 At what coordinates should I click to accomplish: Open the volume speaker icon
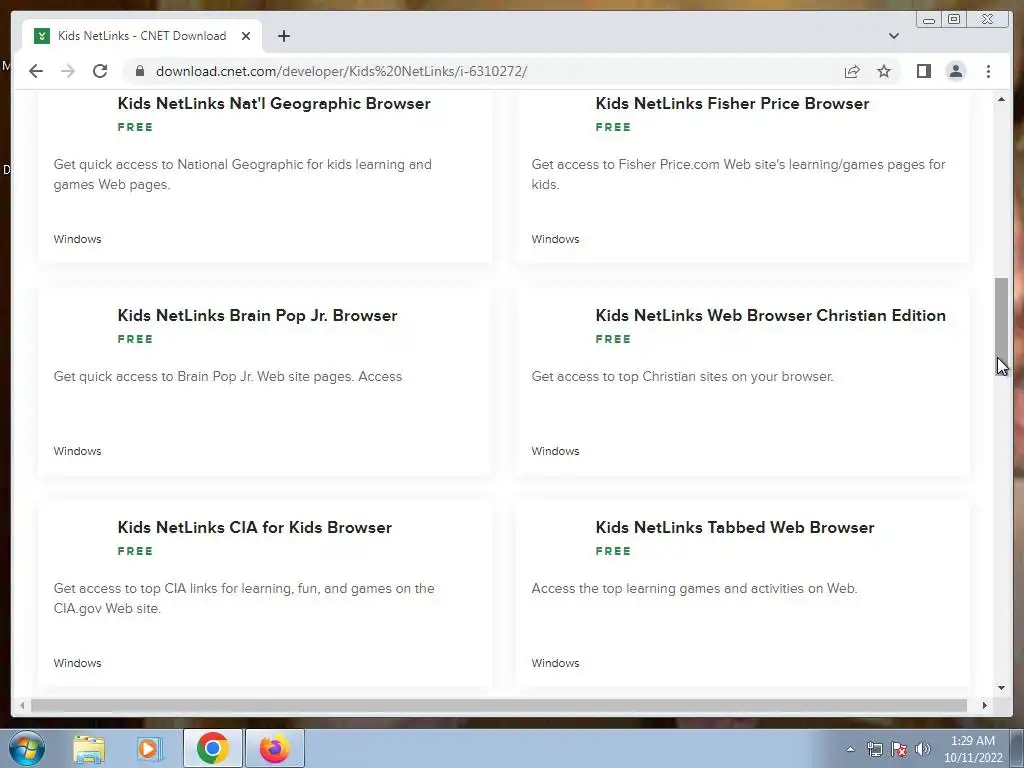(x=923, y=749)
